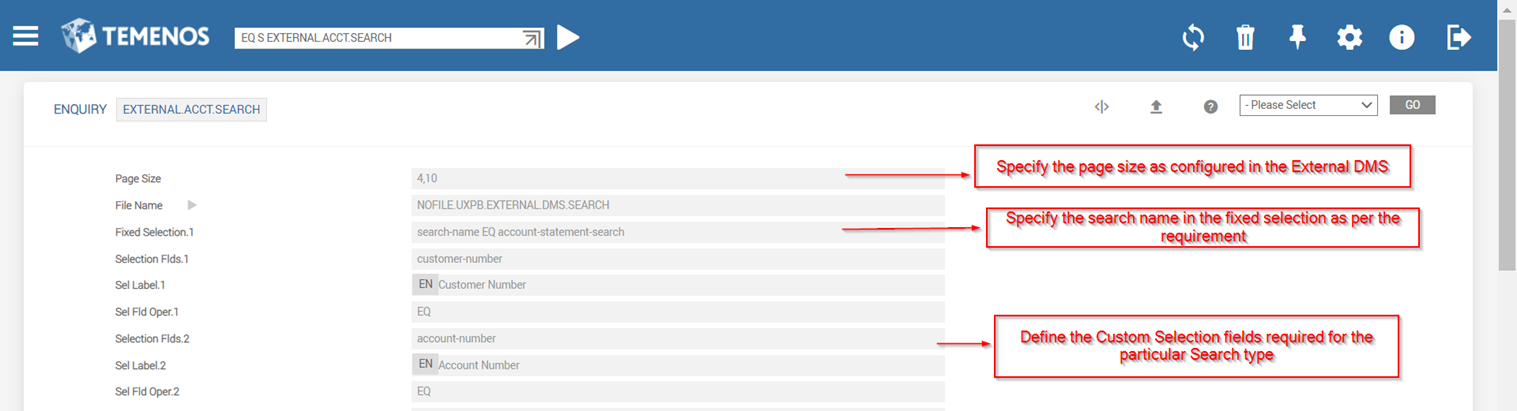1517x411 pixels.
Task: Click the Page Size field
Action: click(677, 179)
